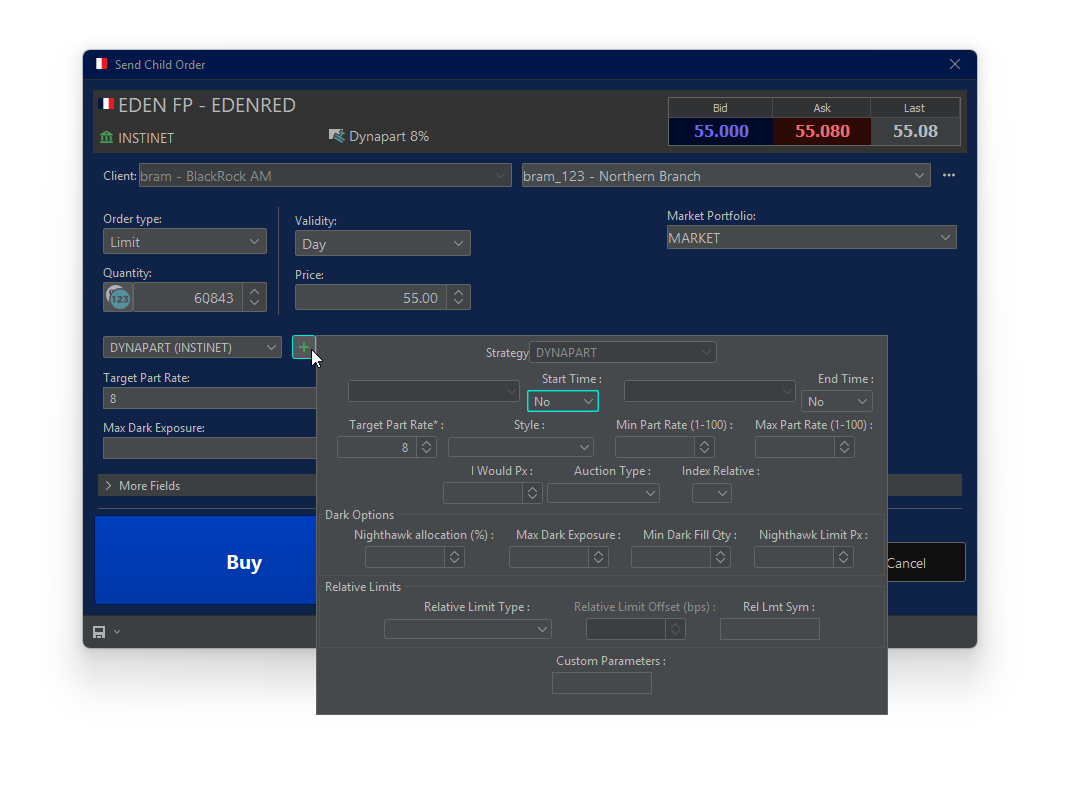This screenshot has width=1070, height=795.
Task: Click the Min Part Rate stepper arrows
Action: [x=704, y=447]
